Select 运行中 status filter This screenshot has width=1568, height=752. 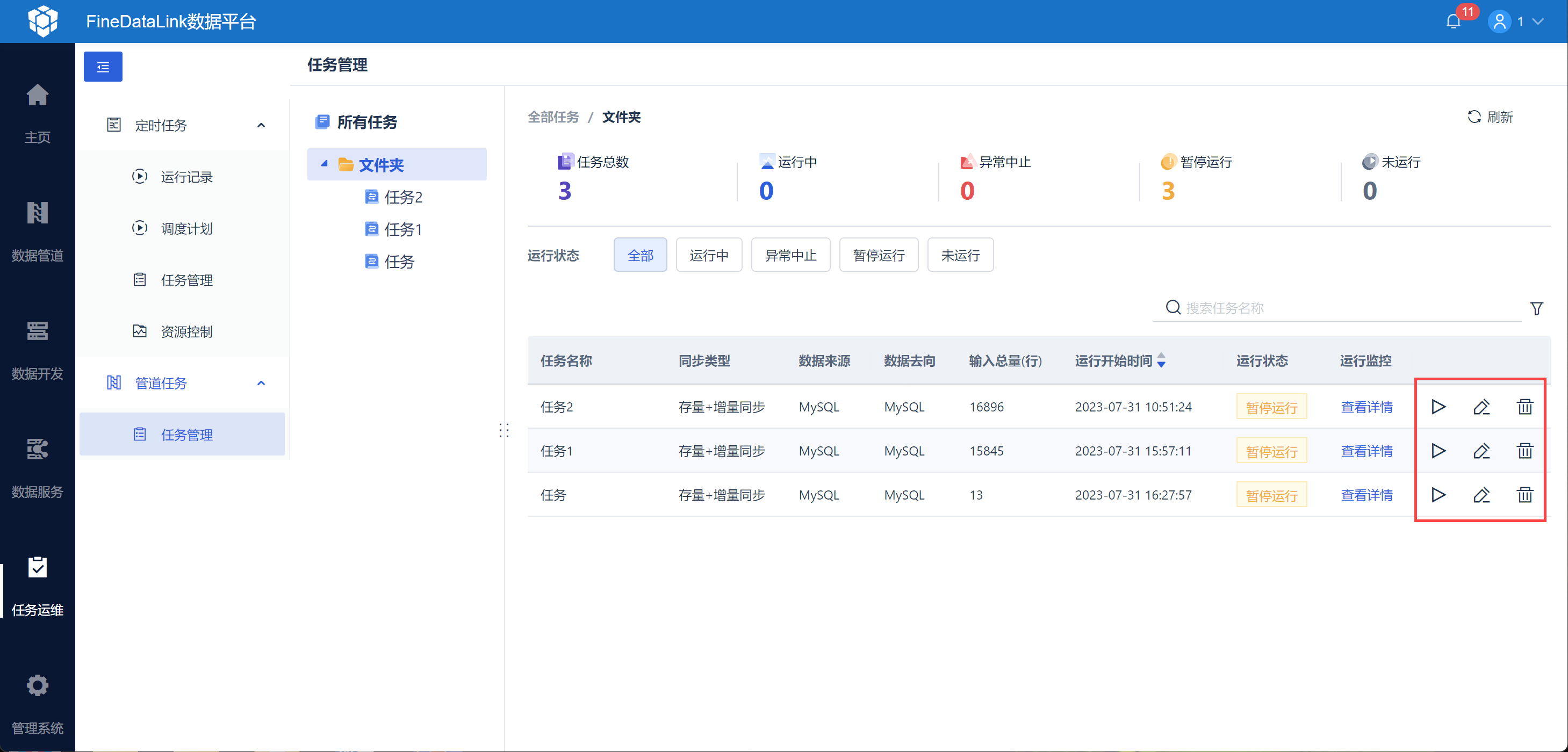click(x=709, y=255)
